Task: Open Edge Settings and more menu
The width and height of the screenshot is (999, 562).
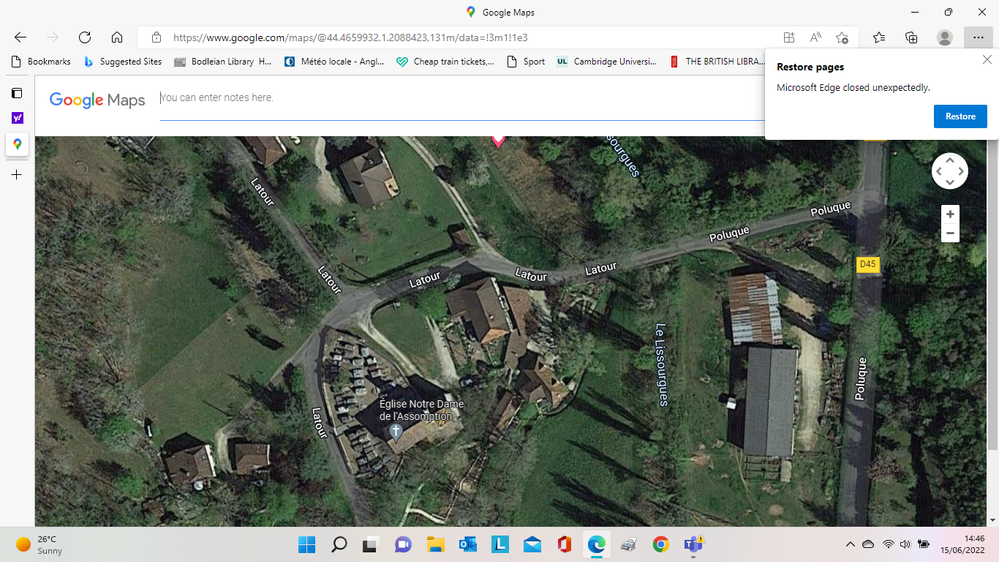Action: pyautogui.click(x=978, y=38)
